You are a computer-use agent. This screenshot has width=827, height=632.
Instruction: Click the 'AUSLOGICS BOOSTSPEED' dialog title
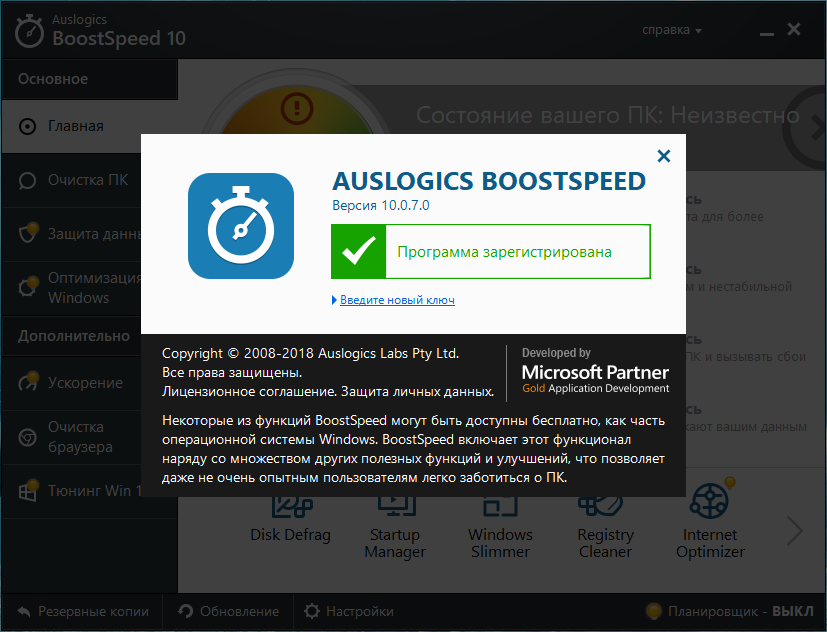(489, 181)
